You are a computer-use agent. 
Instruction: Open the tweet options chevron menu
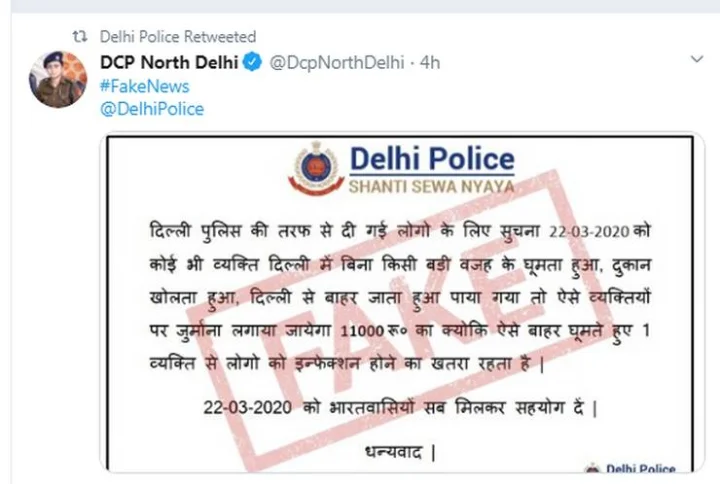click(697, 59)
